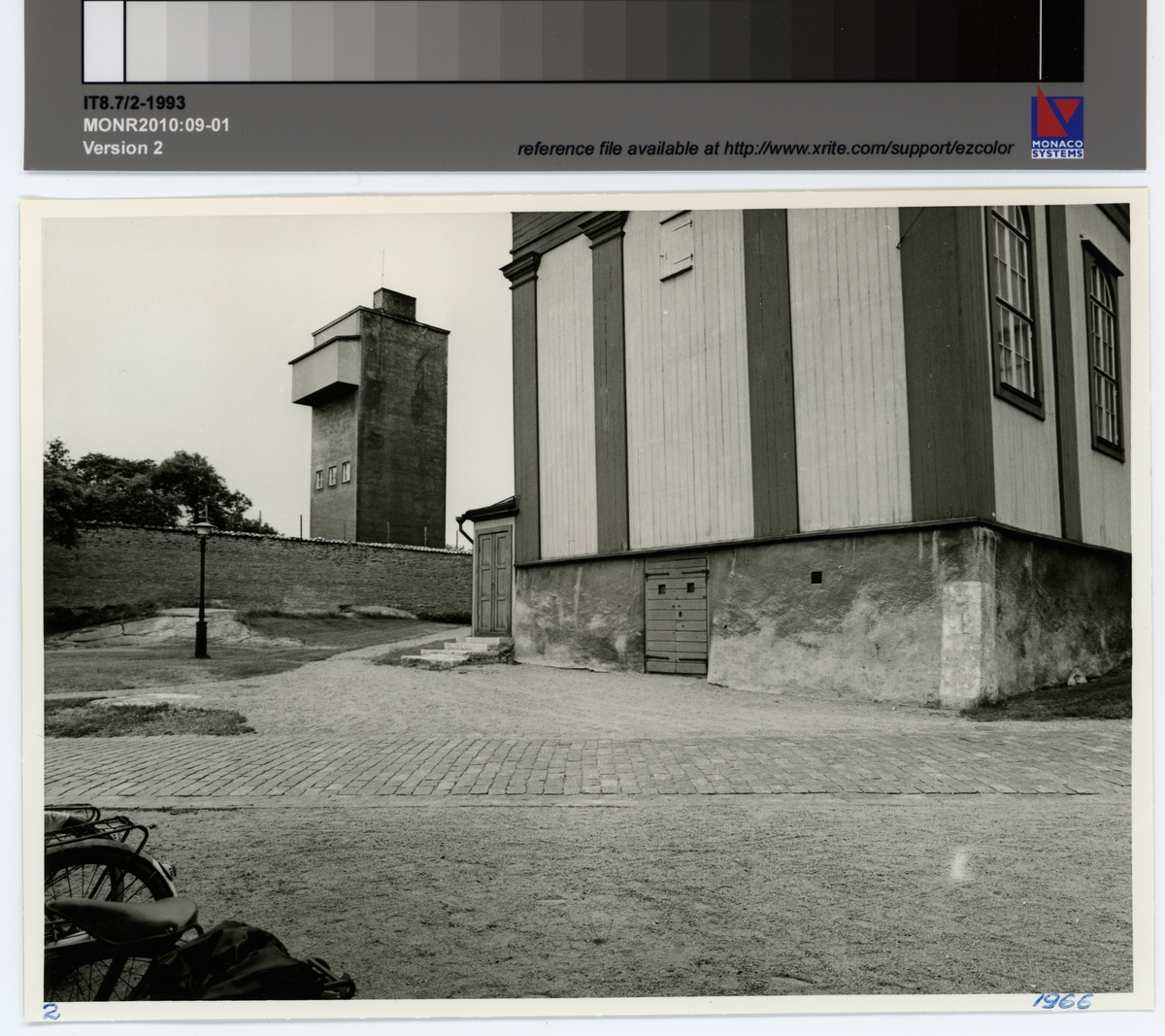The width and height of the screenshot is (1165, 1036).
Task: Click the IT8.7/2-1993 label text
Action: point(134,103)
